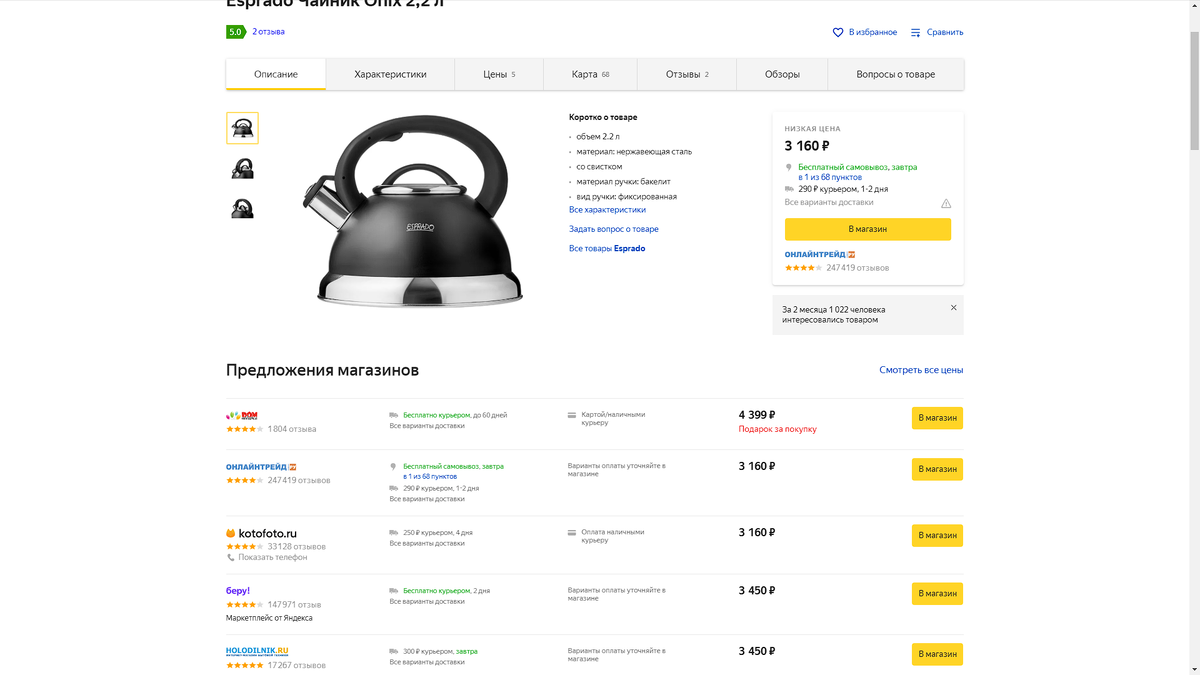Close the interest notification box
Screen dimensions: 1200x675
tap(953, 308)
